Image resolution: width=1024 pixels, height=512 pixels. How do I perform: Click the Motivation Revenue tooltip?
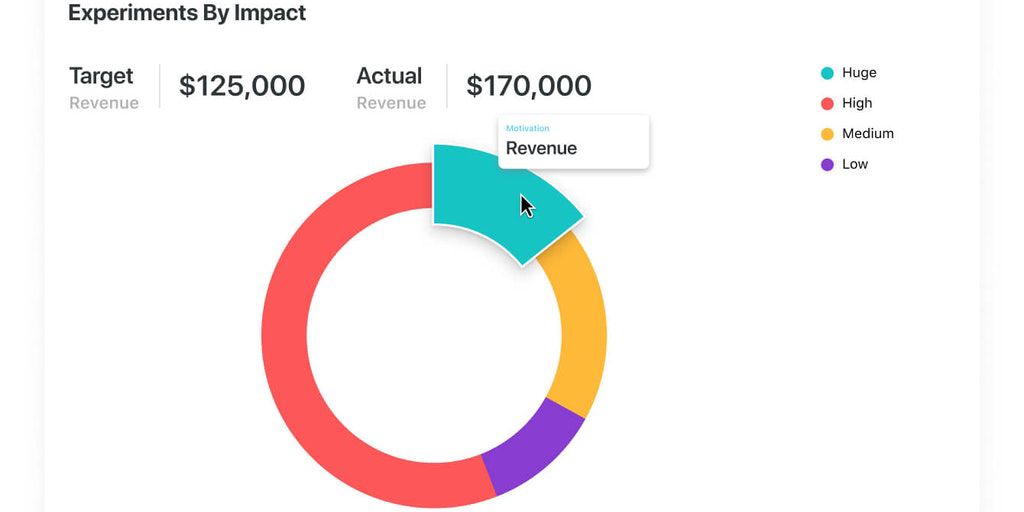click(x=573, y=142)
